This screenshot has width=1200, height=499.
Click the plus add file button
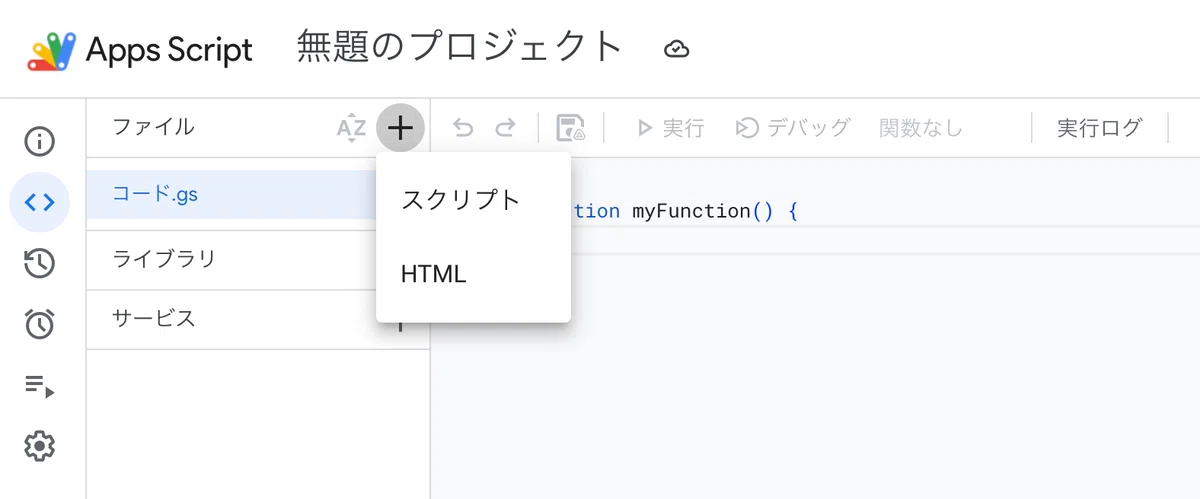[x=400, y=128]
